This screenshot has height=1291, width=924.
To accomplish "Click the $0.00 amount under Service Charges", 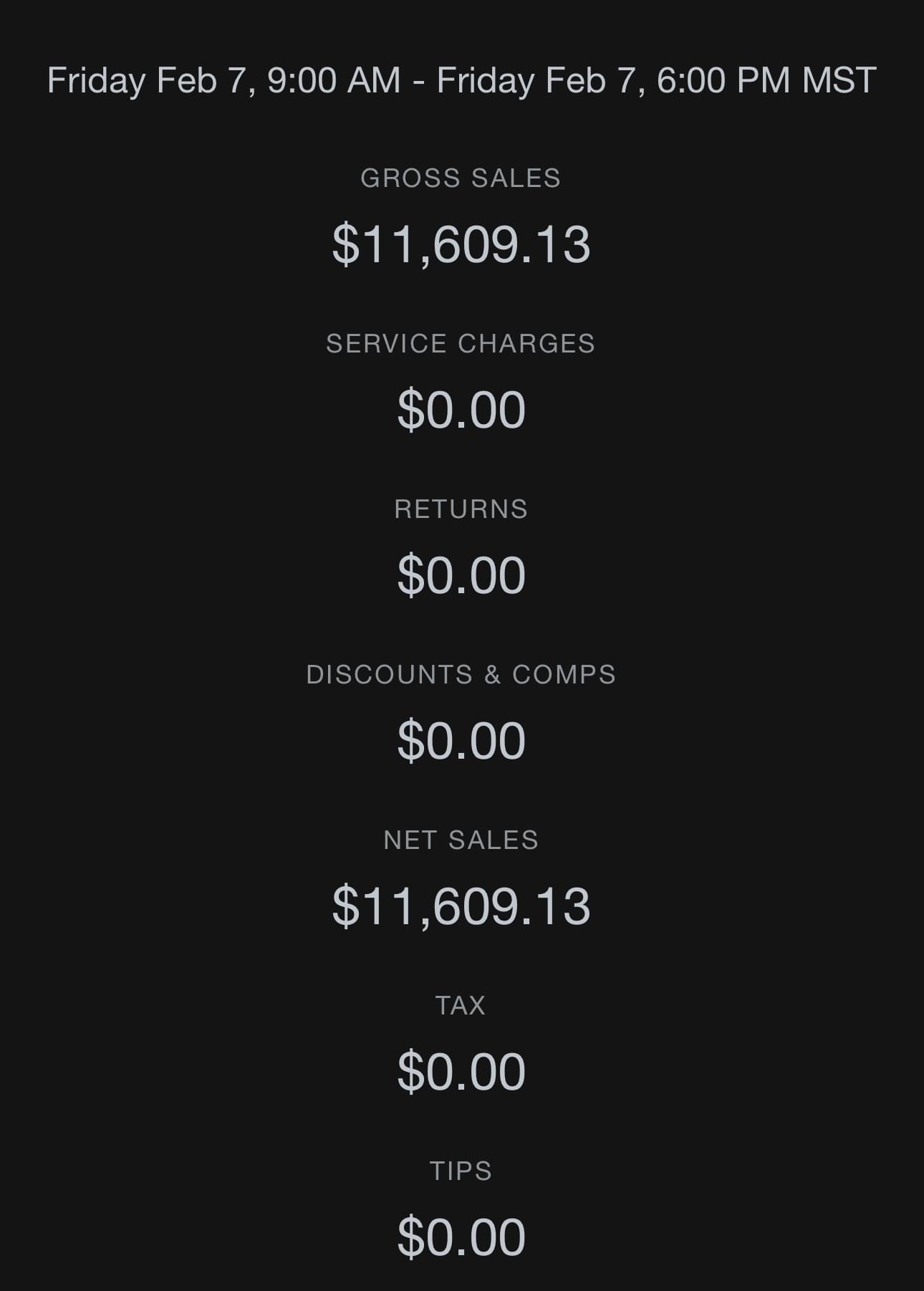I will coord(461,410).
